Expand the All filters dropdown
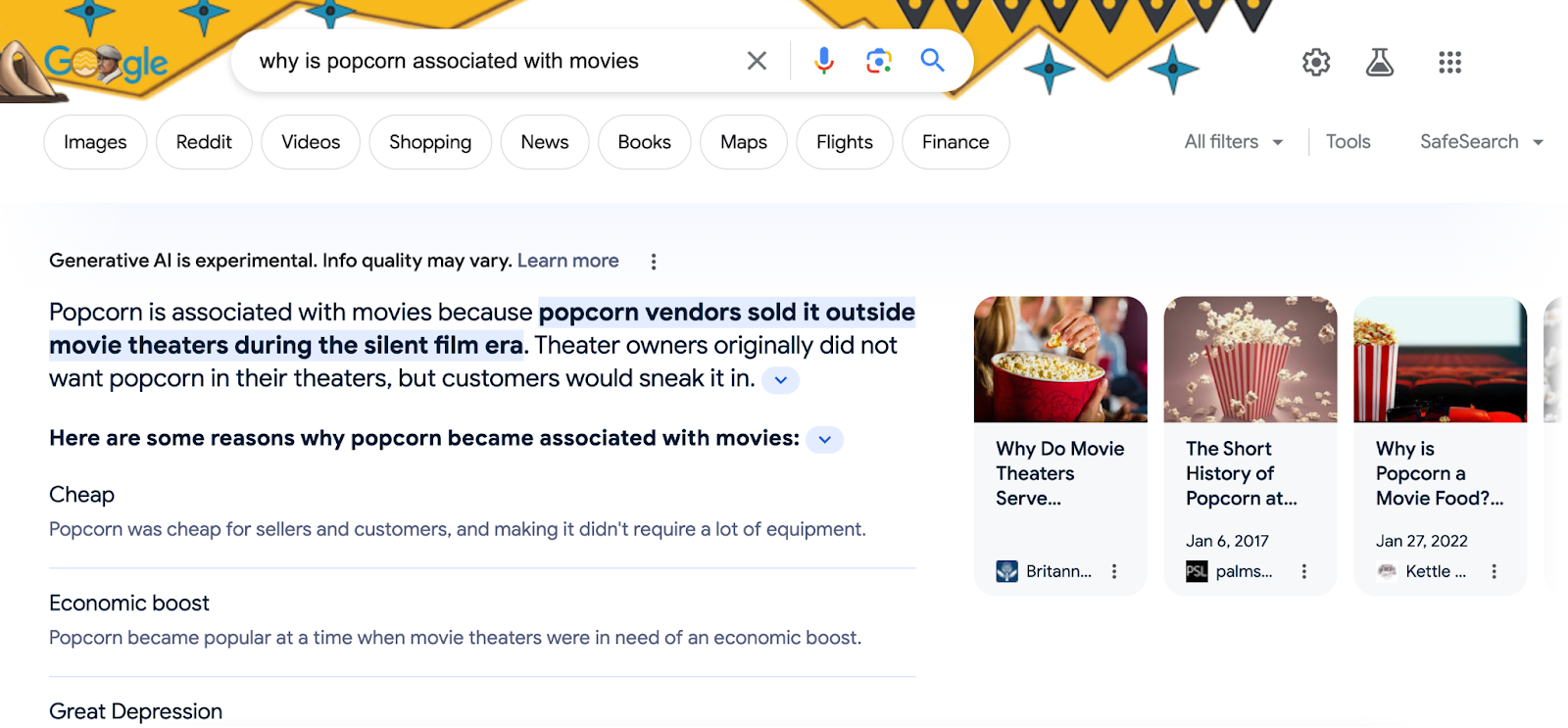This screenshot has height=728, width=1568. (x=1233, y=142)
